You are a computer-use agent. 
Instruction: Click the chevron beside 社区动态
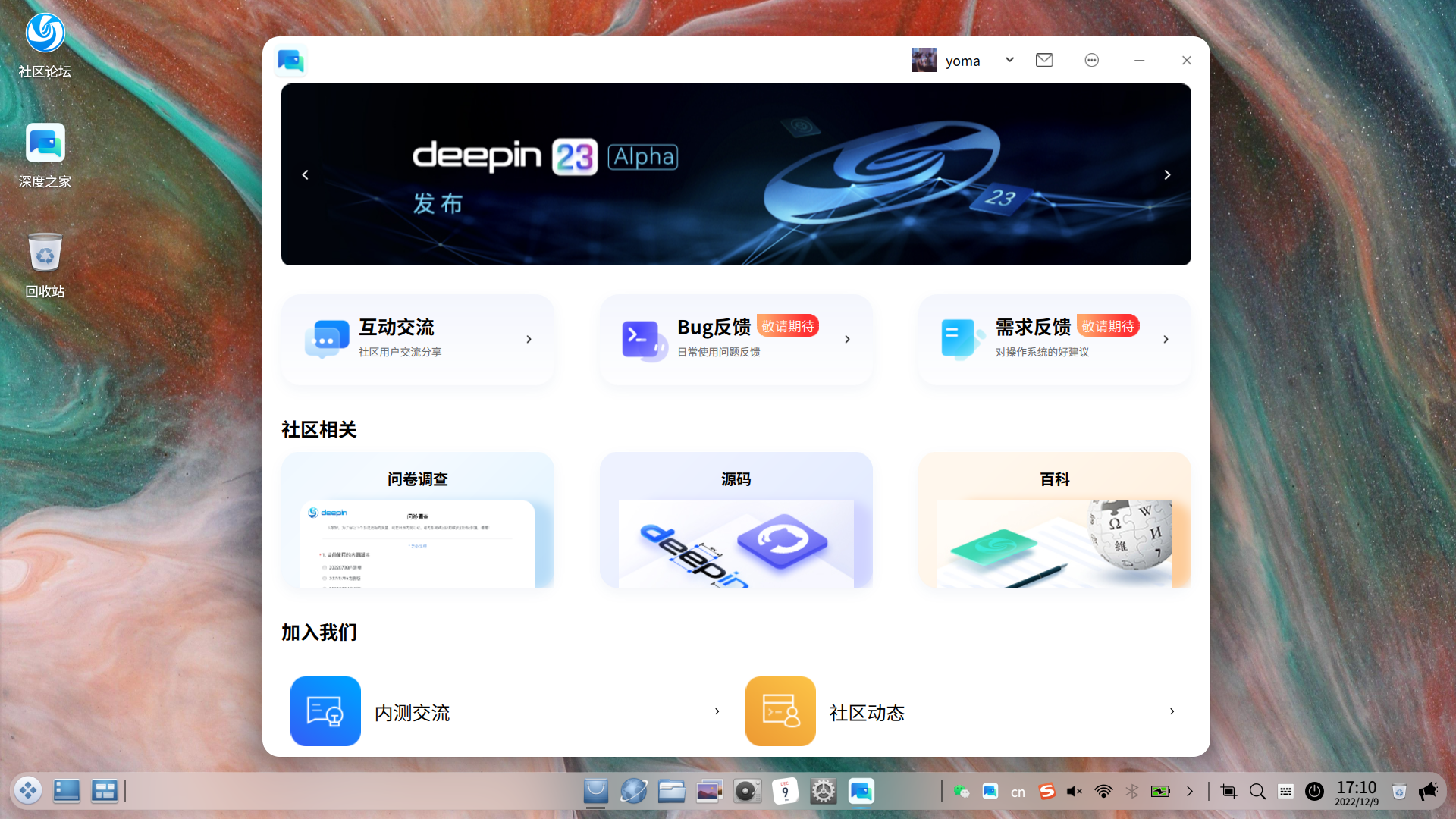click(x=1172, y=711)
